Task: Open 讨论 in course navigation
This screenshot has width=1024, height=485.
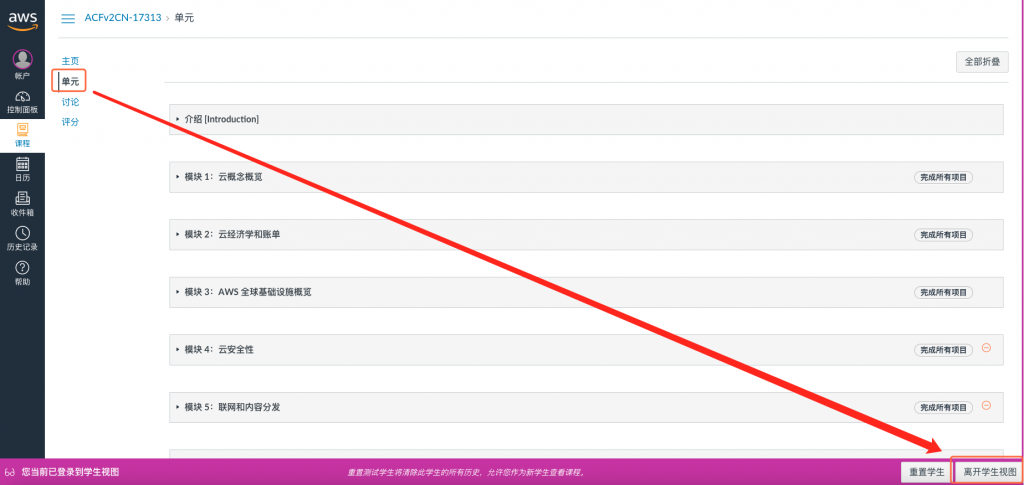Action: pyautogui.click(x=70, y=102)
